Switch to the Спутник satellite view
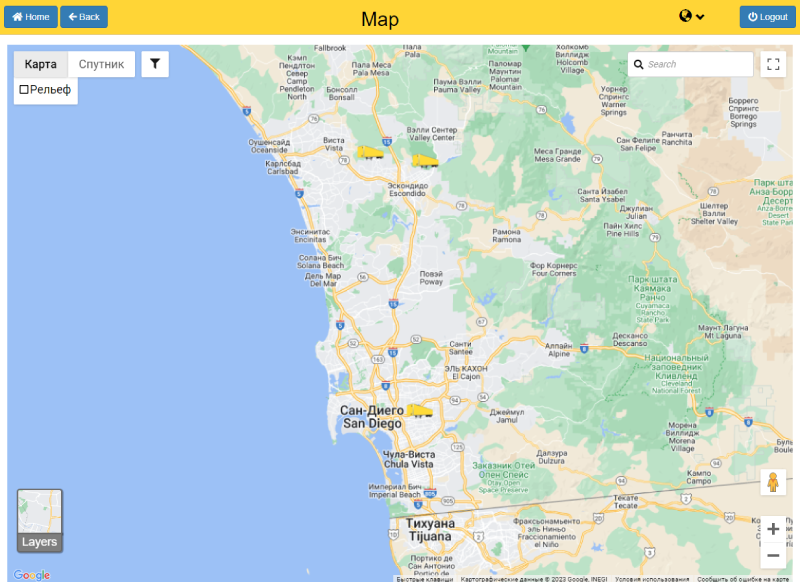Image resolution: width=800 pixels, height=582 pixels. pyautogui.click(x=101, y=64)
